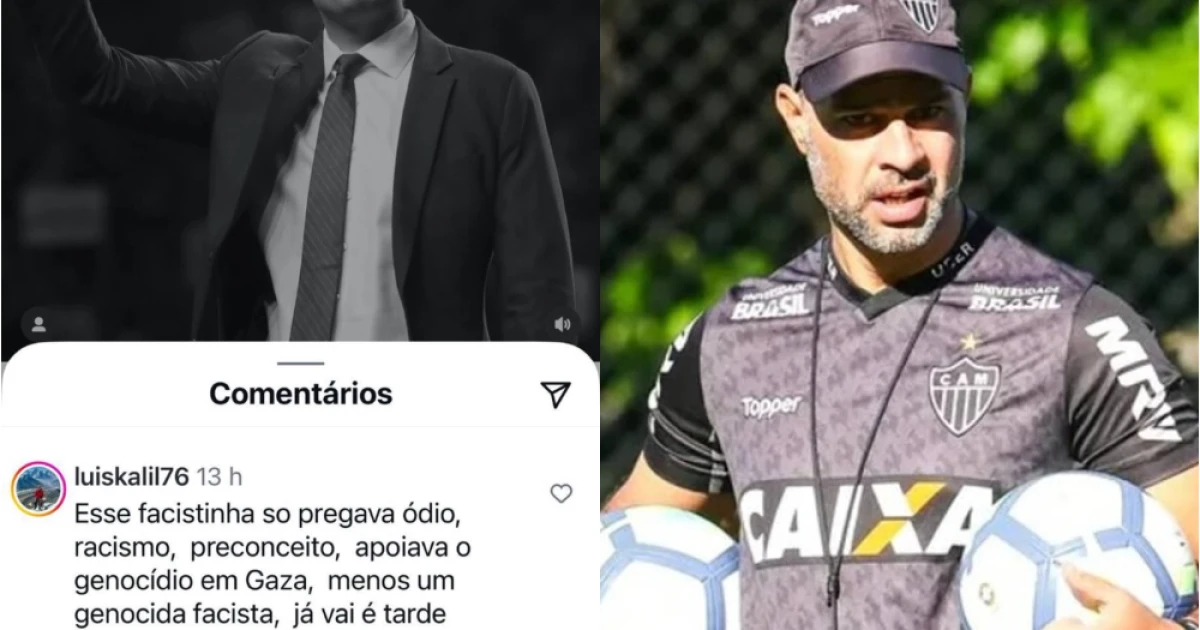Tap the tagged people icon on video
Screen dimensions: 1200x630
[x=39, y=324]
